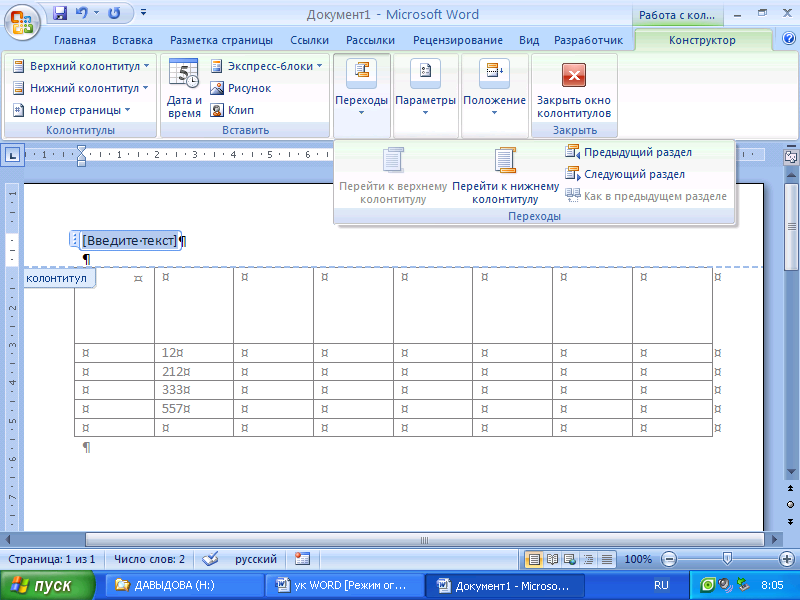Image resolution: width=800 pixels, height=600 pixels.
Task: Toggle the ruler button above vertical scrollbar
Action: coord(790,157)
